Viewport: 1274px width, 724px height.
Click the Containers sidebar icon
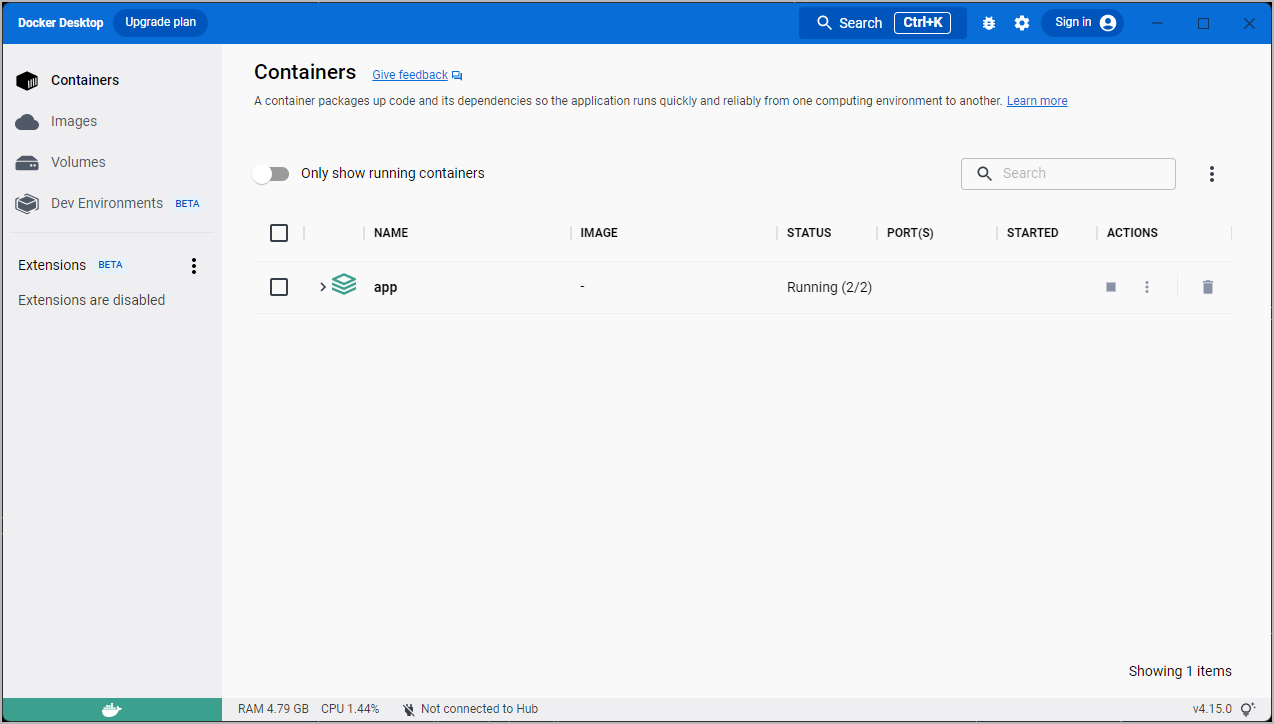coord(27,81)
